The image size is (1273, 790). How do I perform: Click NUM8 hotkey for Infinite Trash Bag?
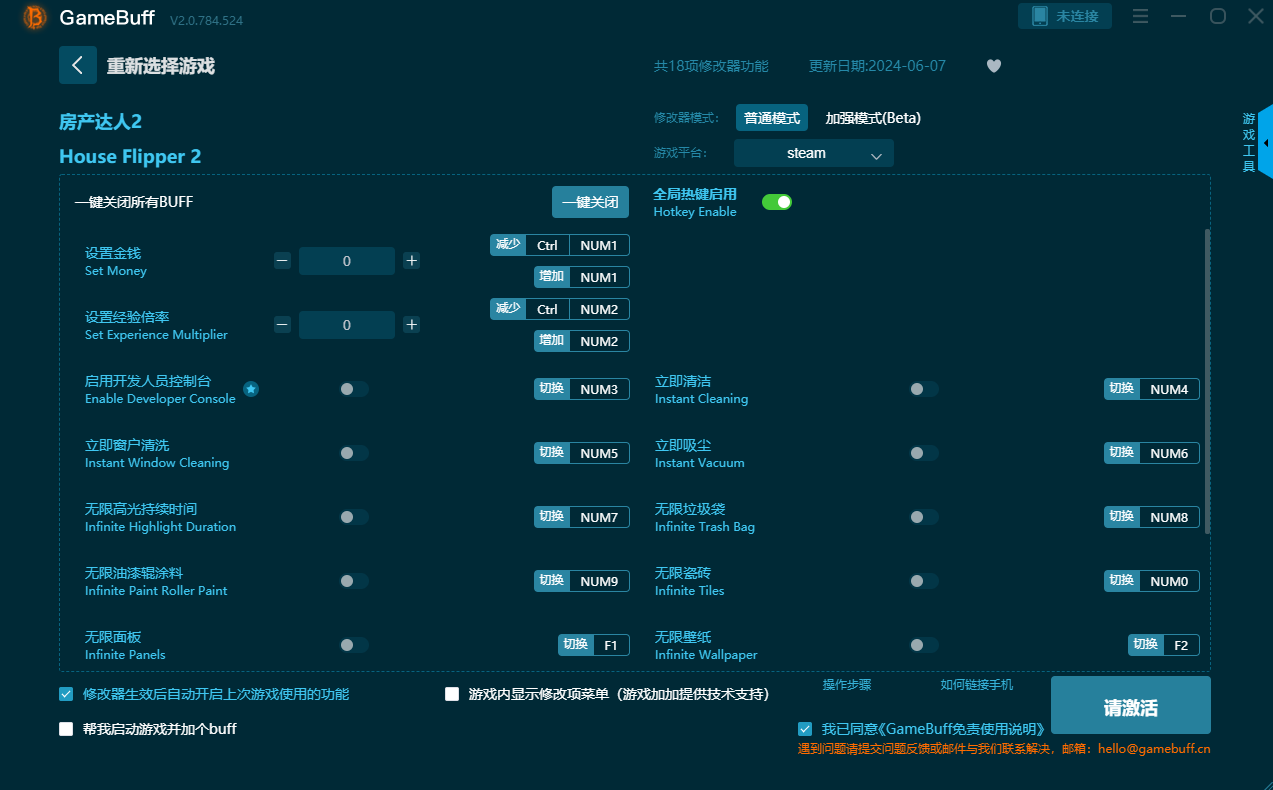(1169, 517)
